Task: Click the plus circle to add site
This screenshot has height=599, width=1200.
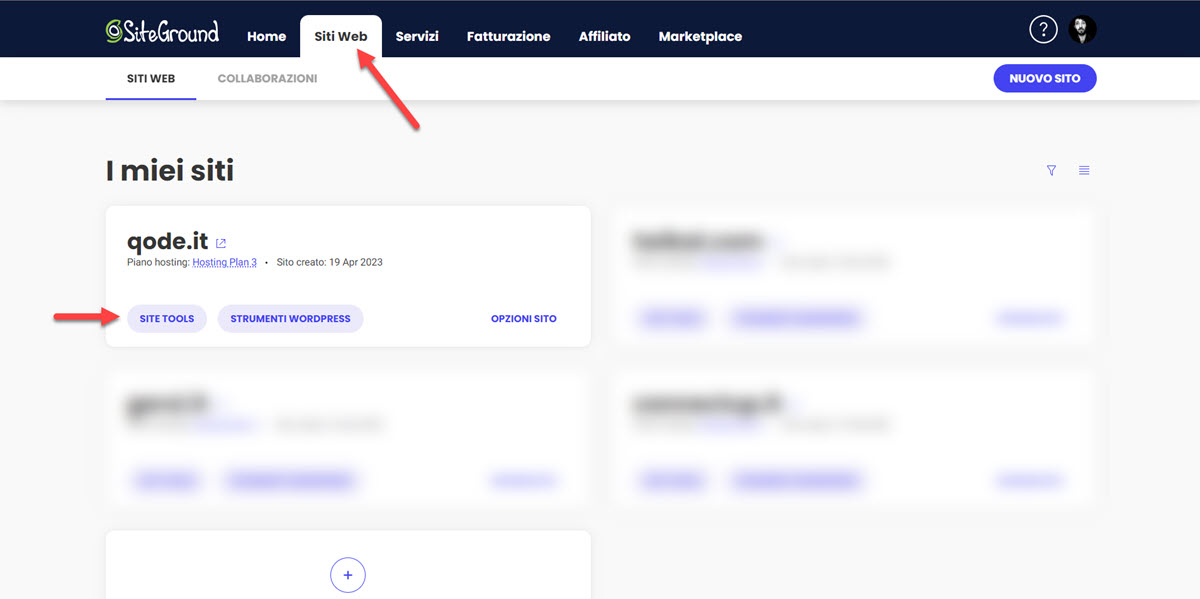Action: (348, 575)
